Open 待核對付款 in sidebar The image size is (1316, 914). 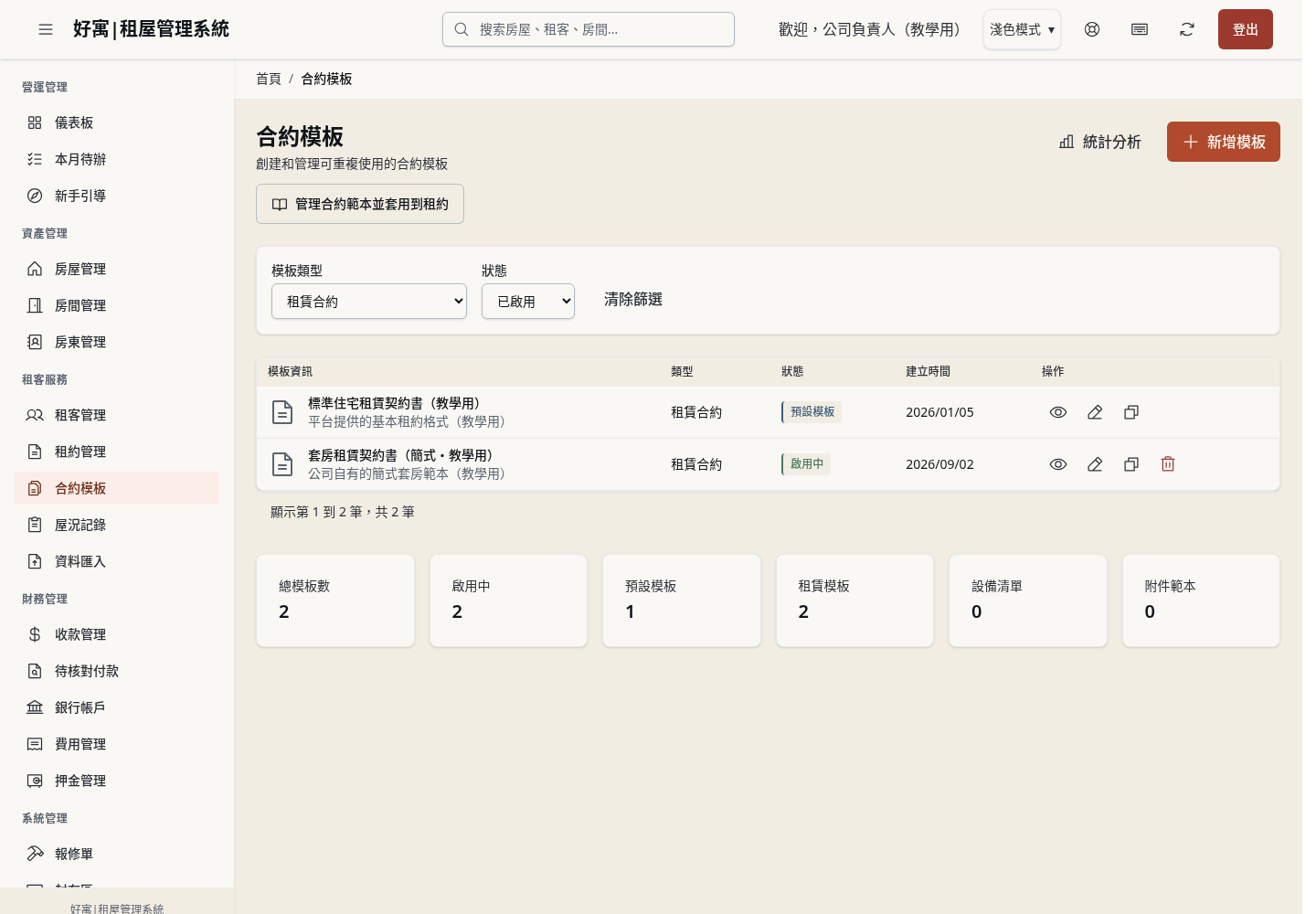click(117, 671)
